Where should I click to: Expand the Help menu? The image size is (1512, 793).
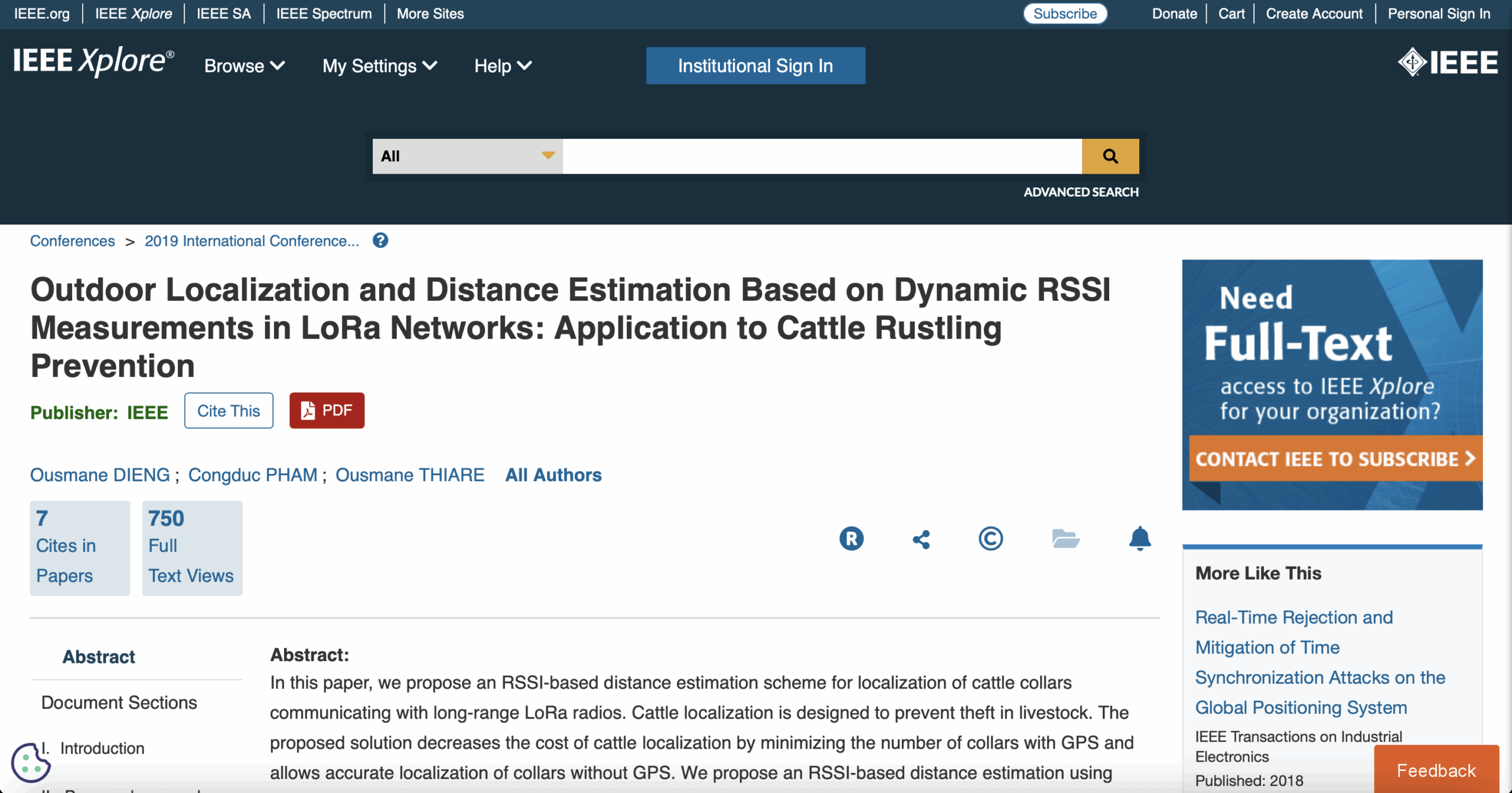click(x=503, y=66)
